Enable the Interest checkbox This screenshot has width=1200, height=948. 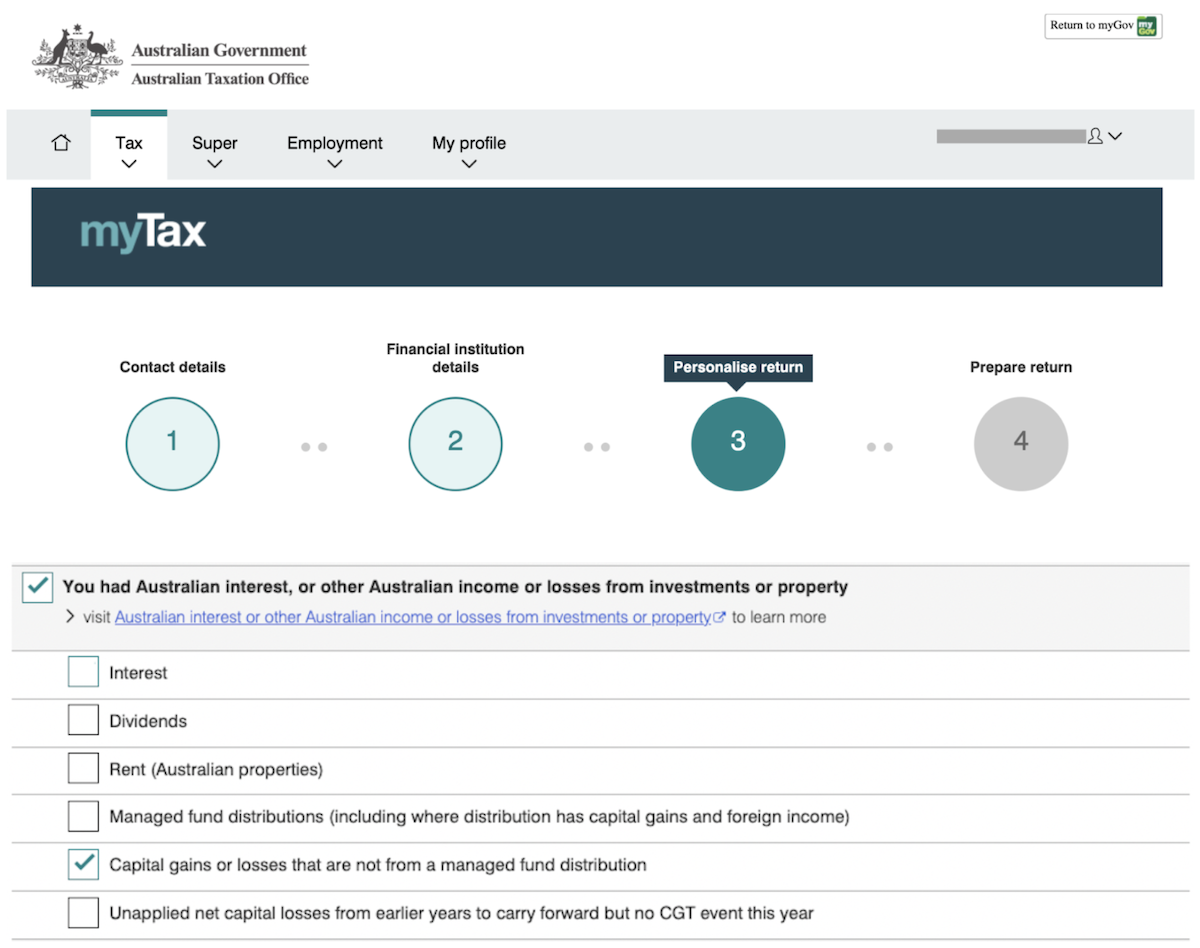pyautogui.click(x=83, y=671)
